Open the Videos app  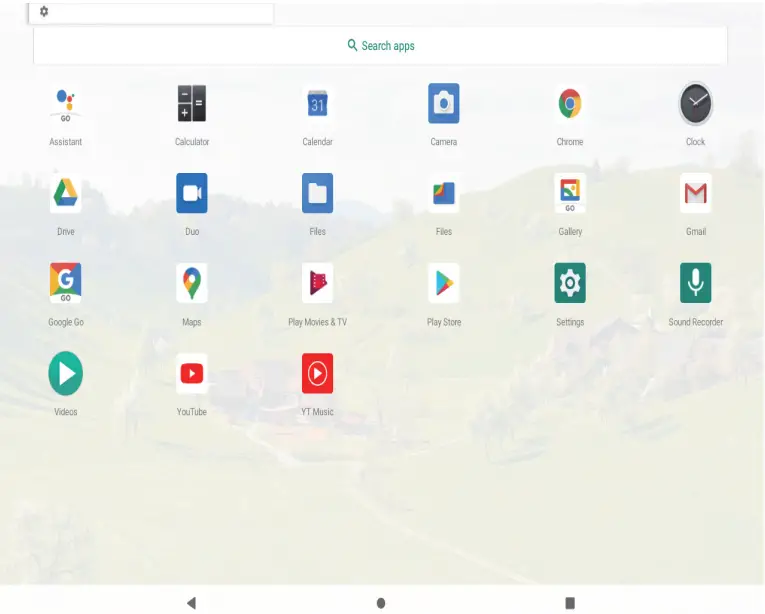point(65,373)
